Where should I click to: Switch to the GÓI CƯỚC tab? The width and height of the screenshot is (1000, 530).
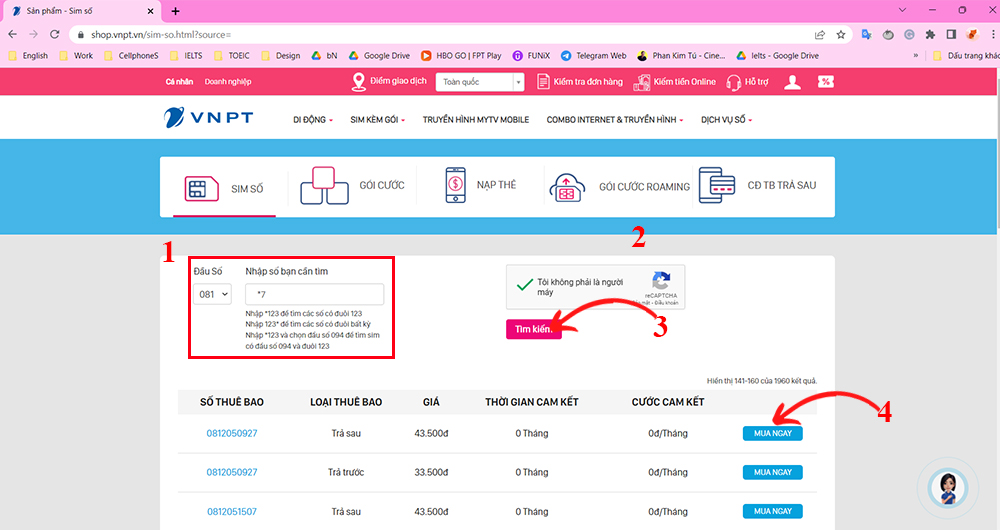coord(352,186)
